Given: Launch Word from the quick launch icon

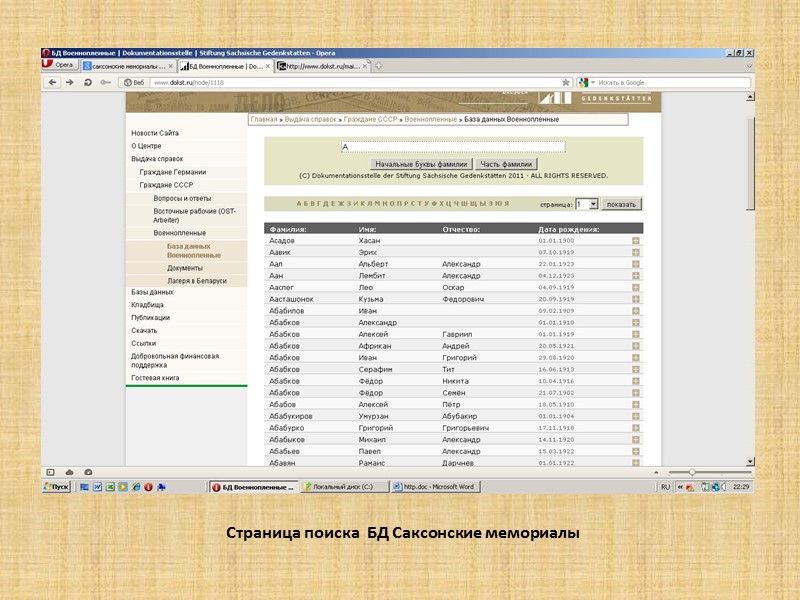Looking at the screenshot, I should point(97,487).
